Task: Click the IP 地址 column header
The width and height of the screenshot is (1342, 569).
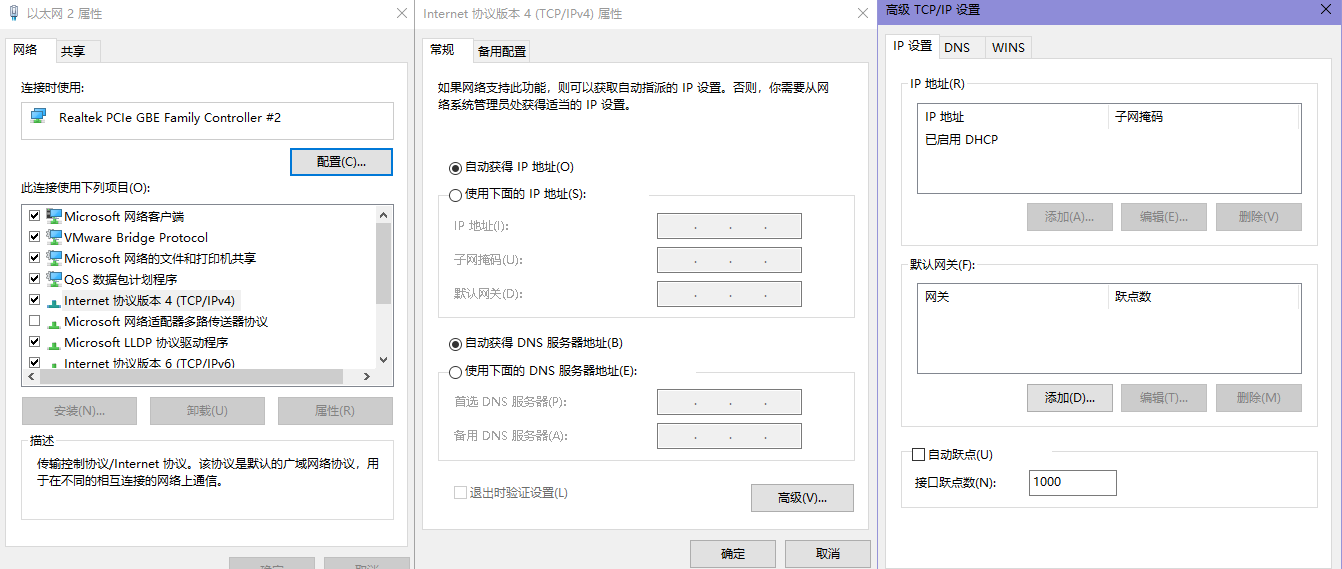Action: (x=1013, y=117)
